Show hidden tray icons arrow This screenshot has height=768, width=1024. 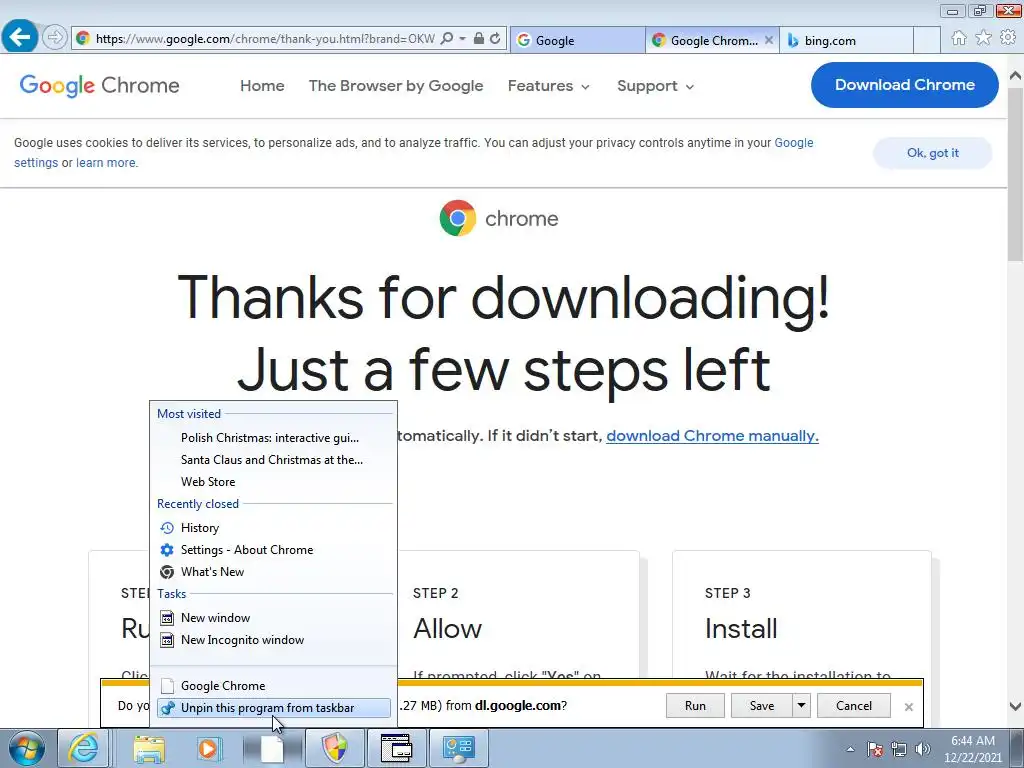850,749
